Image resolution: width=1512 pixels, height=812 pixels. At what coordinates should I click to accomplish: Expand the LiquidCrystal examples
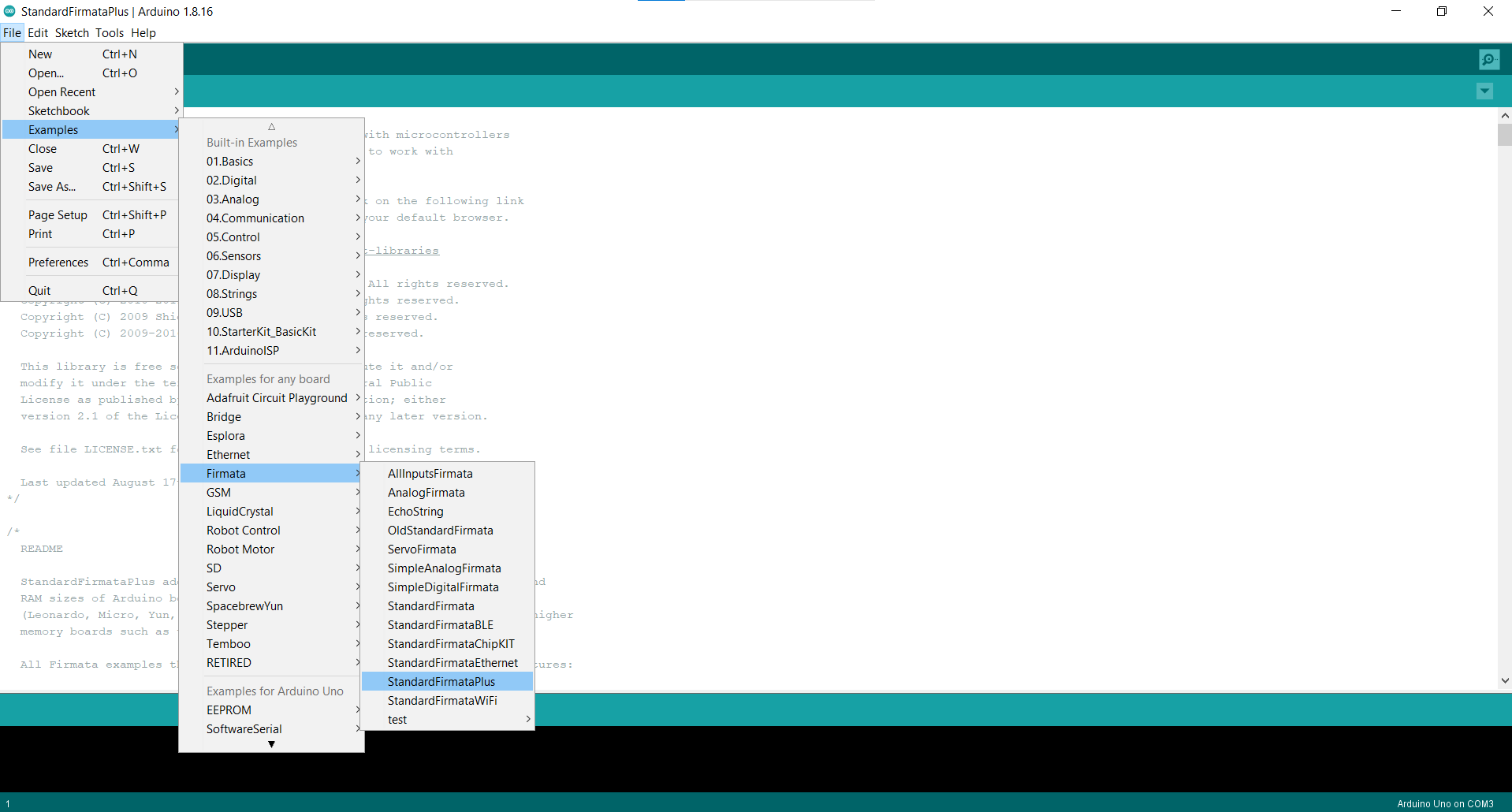(x=271, y=512)
